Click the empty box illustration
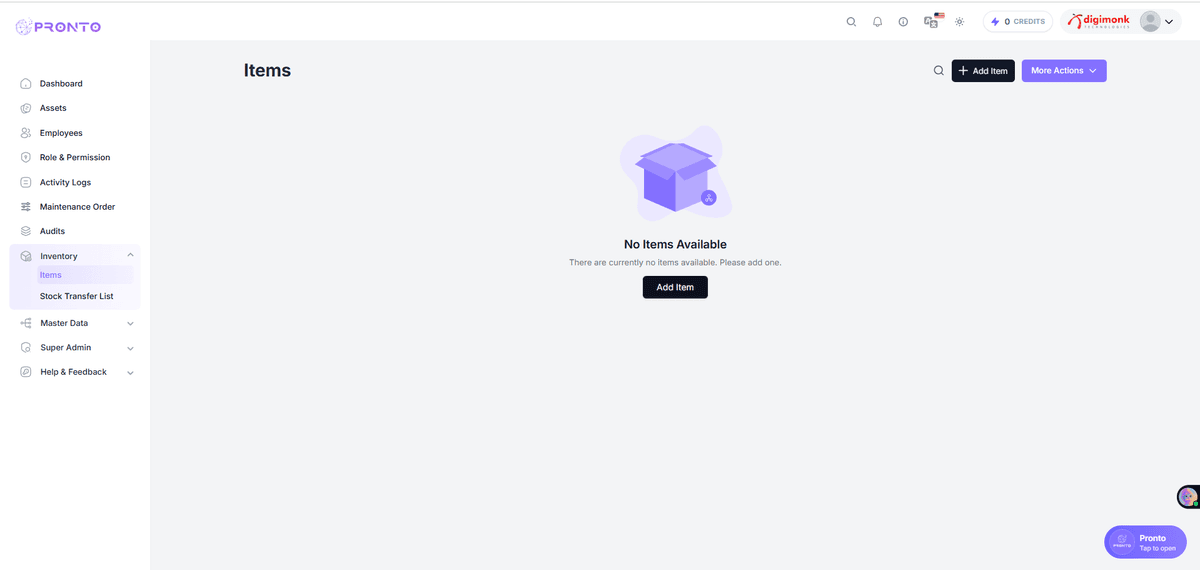1200x570 pixels. click(x=676, y=174)
